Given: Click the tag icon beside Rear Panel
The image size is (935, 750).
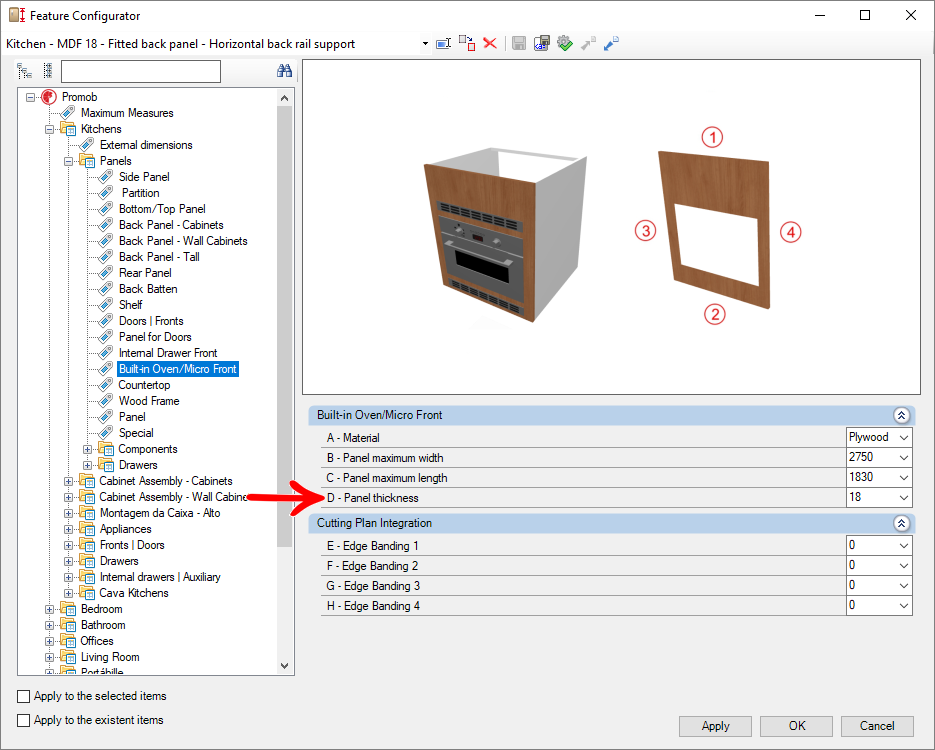Looking at the screenshot, I should coord(106,272).
